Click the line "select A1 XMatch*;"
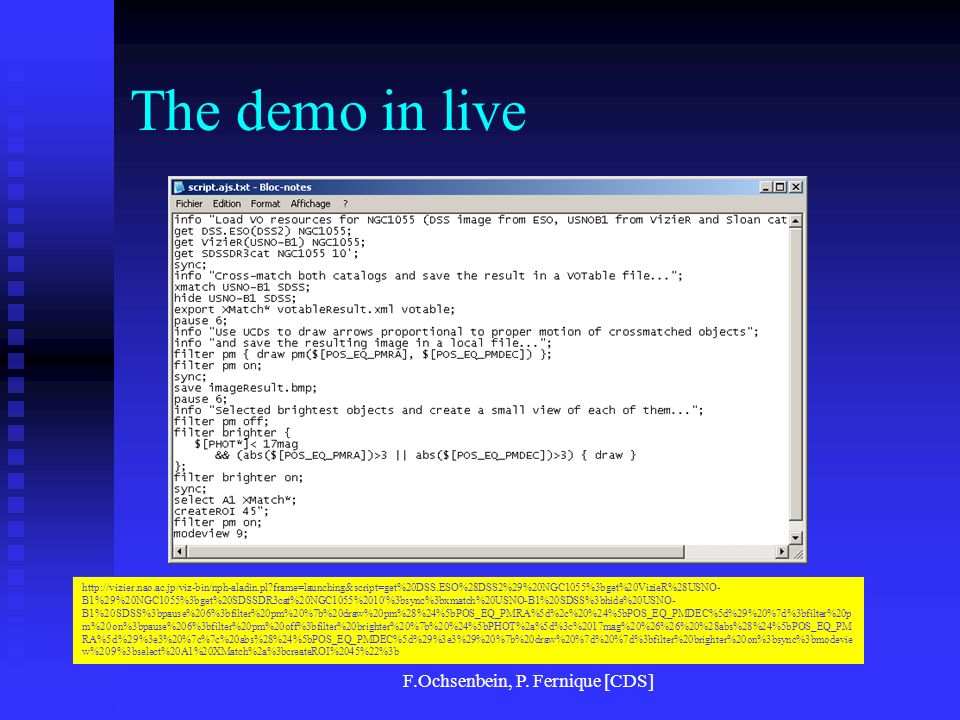 235,500
